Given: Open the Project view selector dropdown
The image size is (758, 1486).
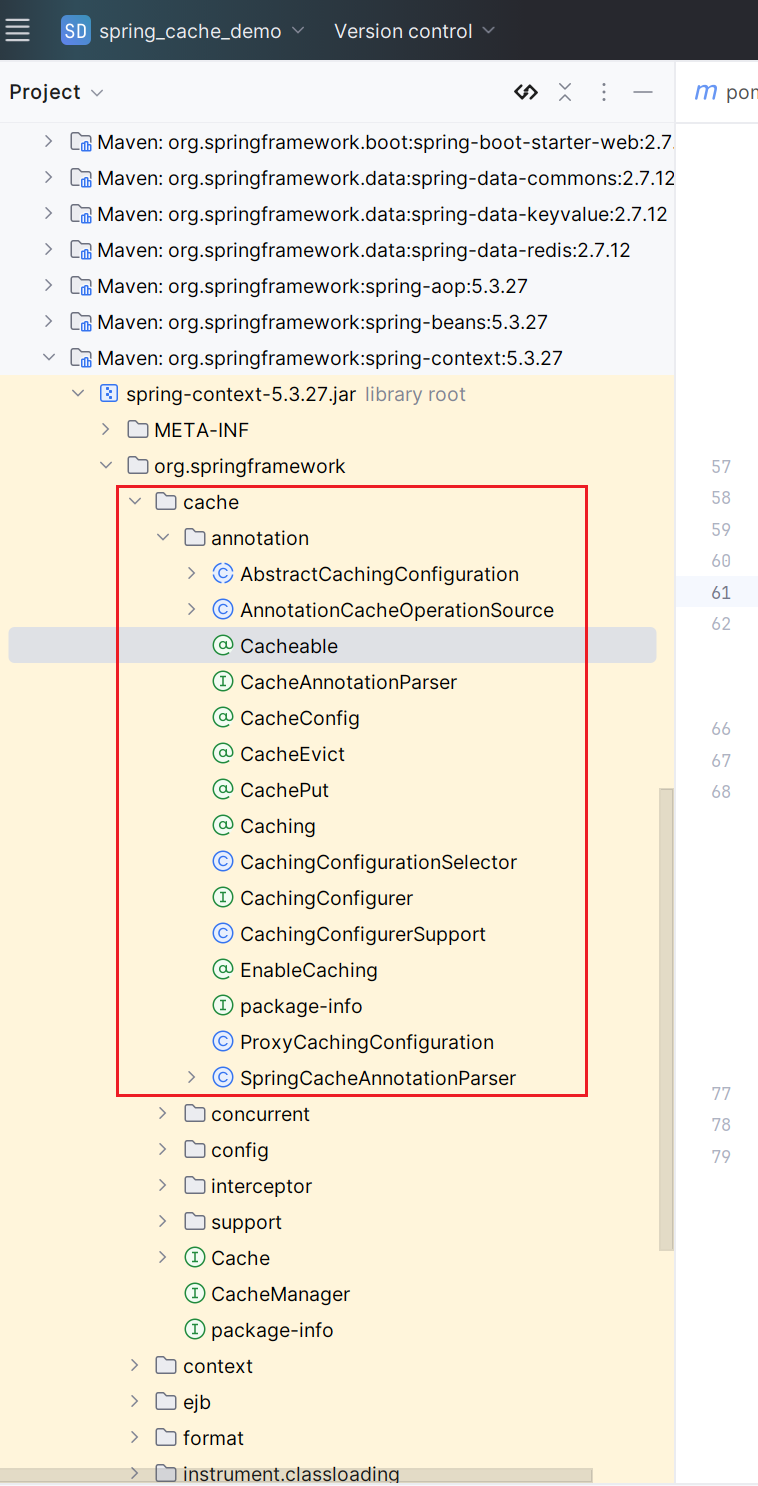Looking at the screenshot, I should pos(56,92).
